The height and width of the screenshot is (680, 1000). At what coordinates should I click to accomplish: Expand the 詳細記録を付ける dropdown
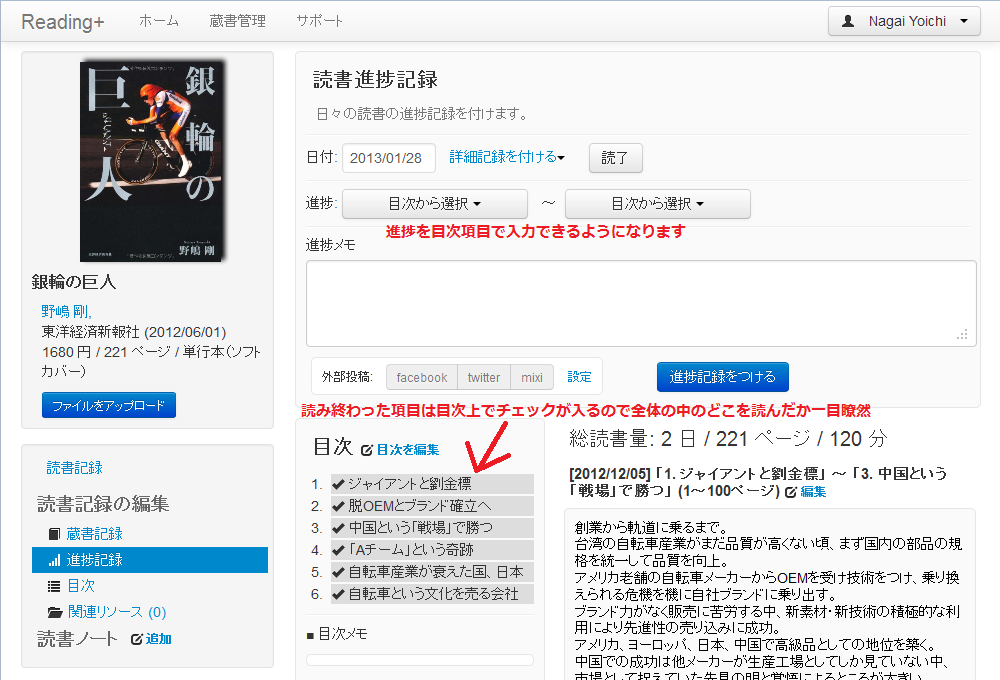(507, 157)
